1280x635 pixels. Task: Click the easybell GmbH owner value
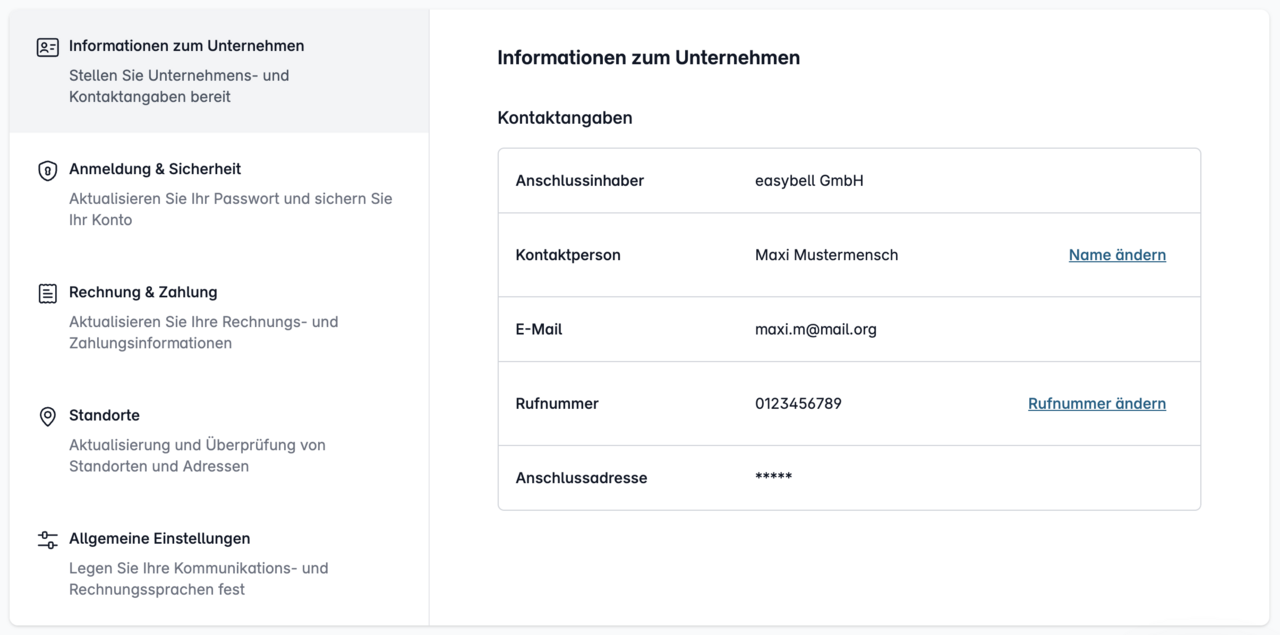(x=809, y=181)
